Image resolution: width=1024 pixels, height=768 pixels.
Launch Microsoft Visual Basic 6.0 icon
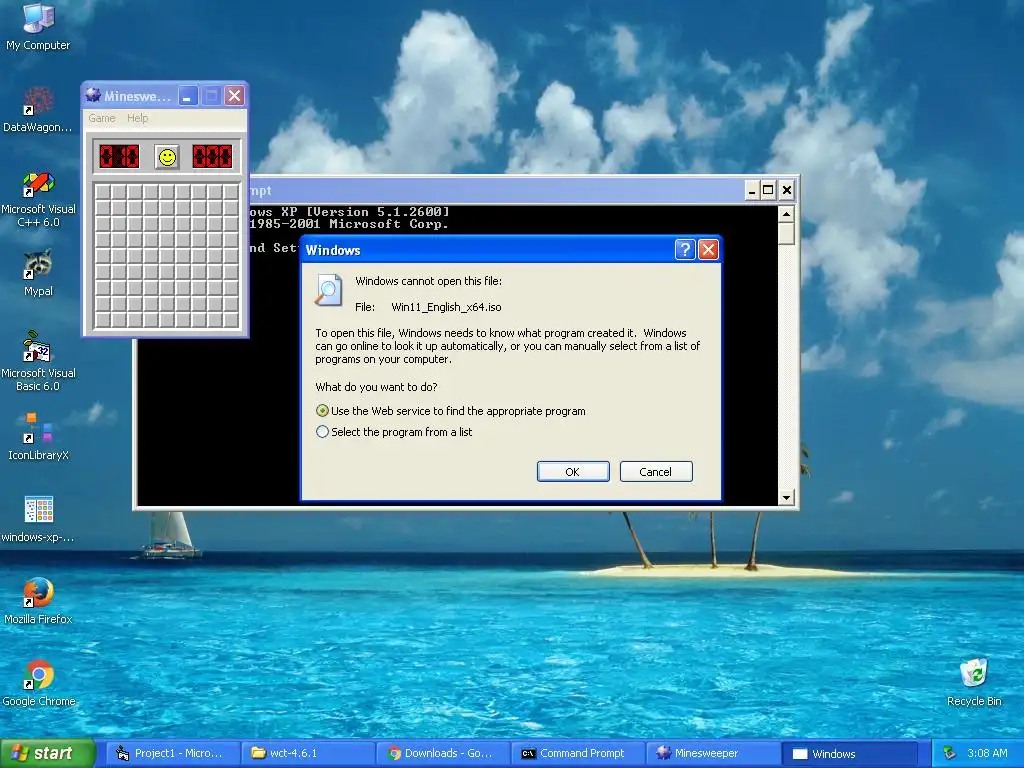click(38, 361)
